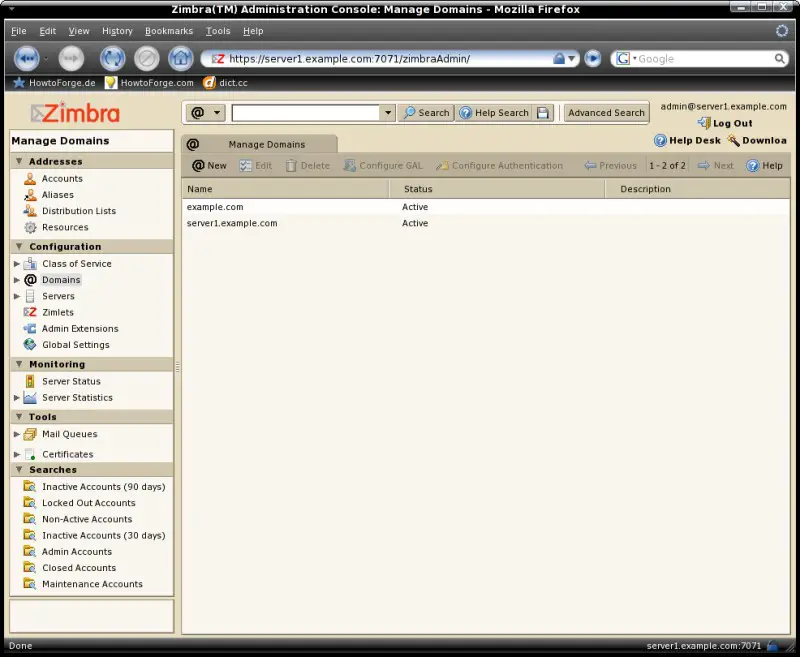Collapse the Tools section header
The width and height of the screenshot is (800, 657).
[x=19, y=417]
